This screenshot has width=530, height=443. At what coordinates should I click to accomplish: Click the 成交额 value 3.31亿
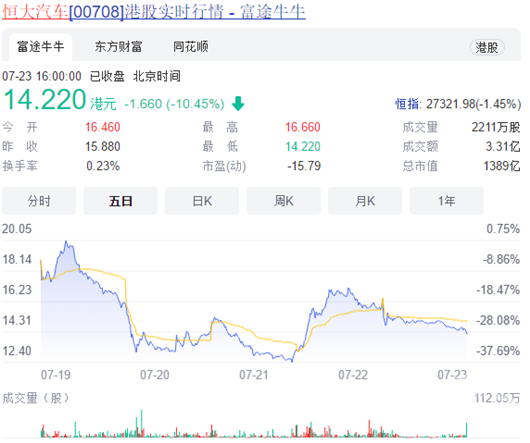pyautogui.click(x=503, y=147)
